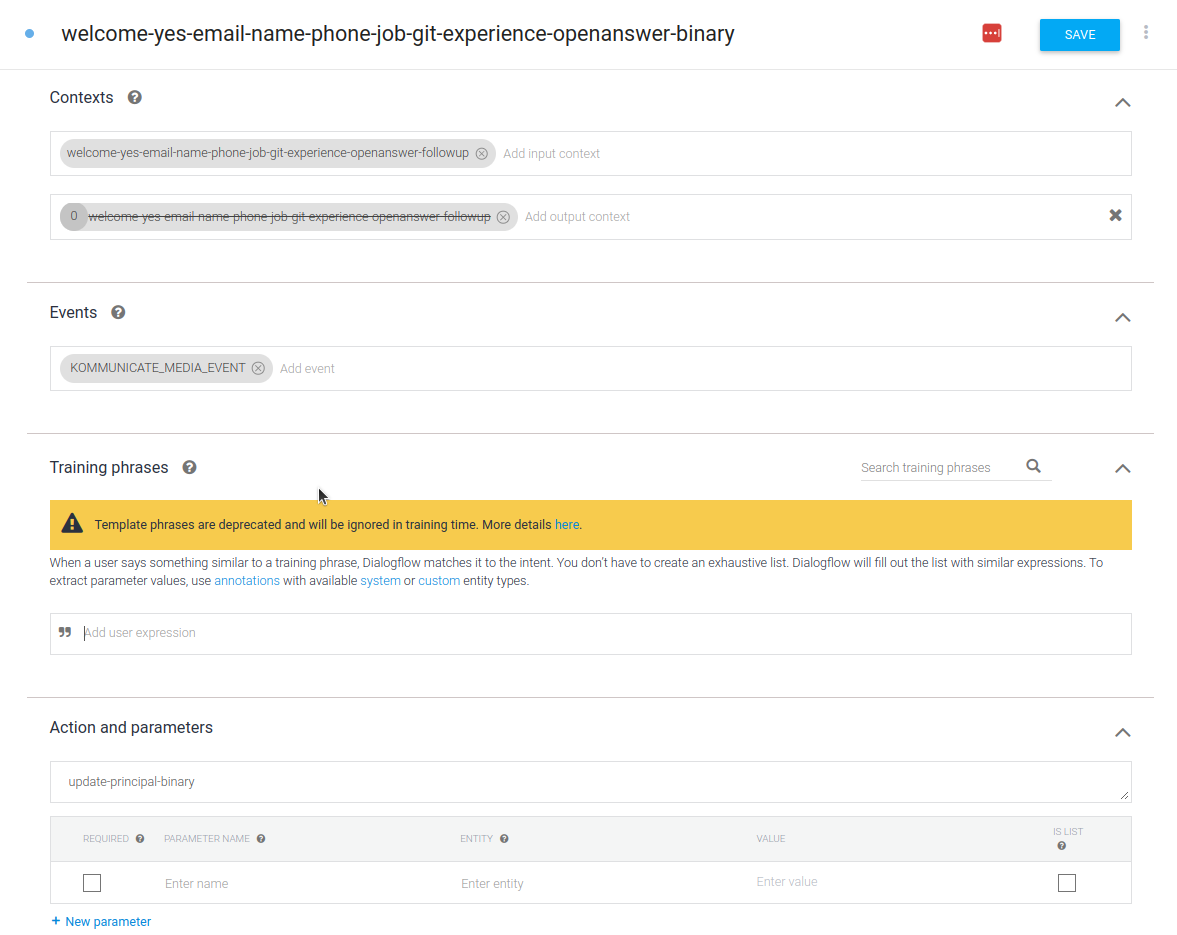
Task: Click the Add user expression field
Action: 600,634
